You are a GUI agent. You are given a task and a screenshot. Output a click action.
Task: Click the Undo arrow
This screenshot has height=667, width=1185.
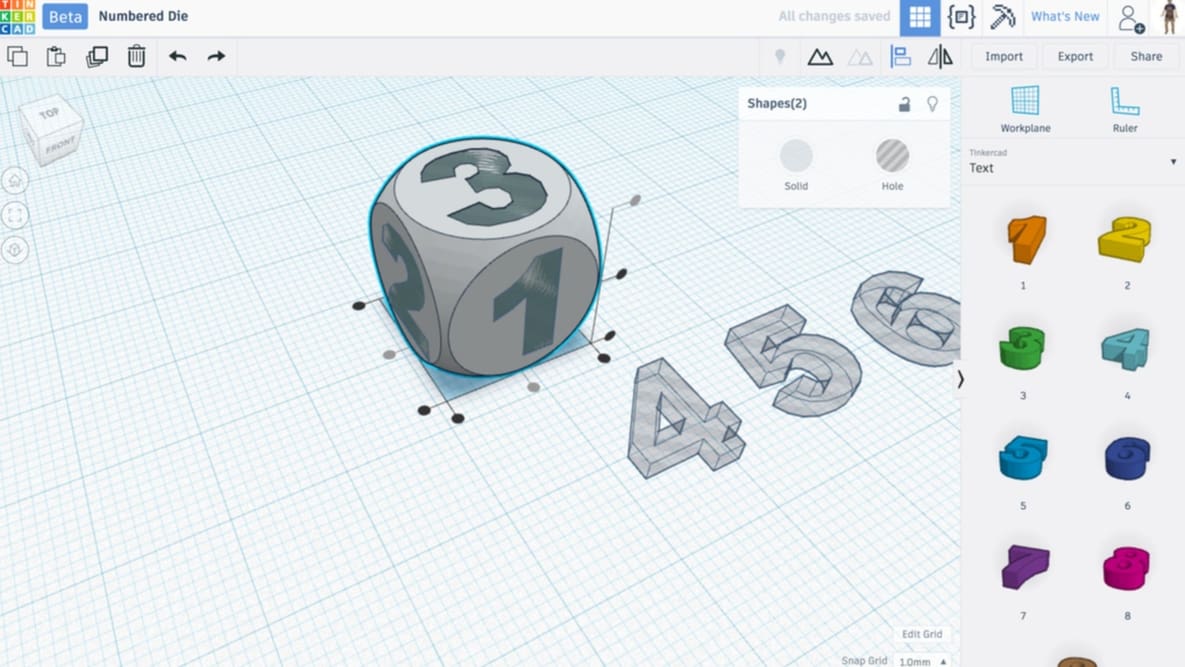tap(178, 57)
